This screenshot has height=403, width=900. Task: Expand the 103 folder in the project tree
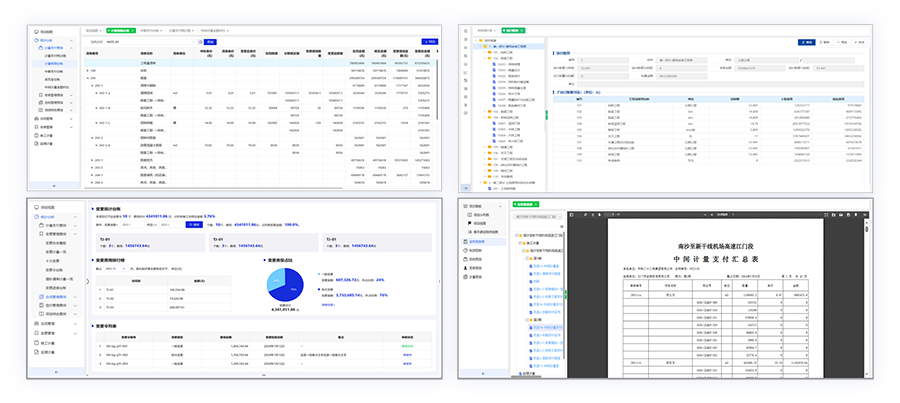click(x=484, y=111)
